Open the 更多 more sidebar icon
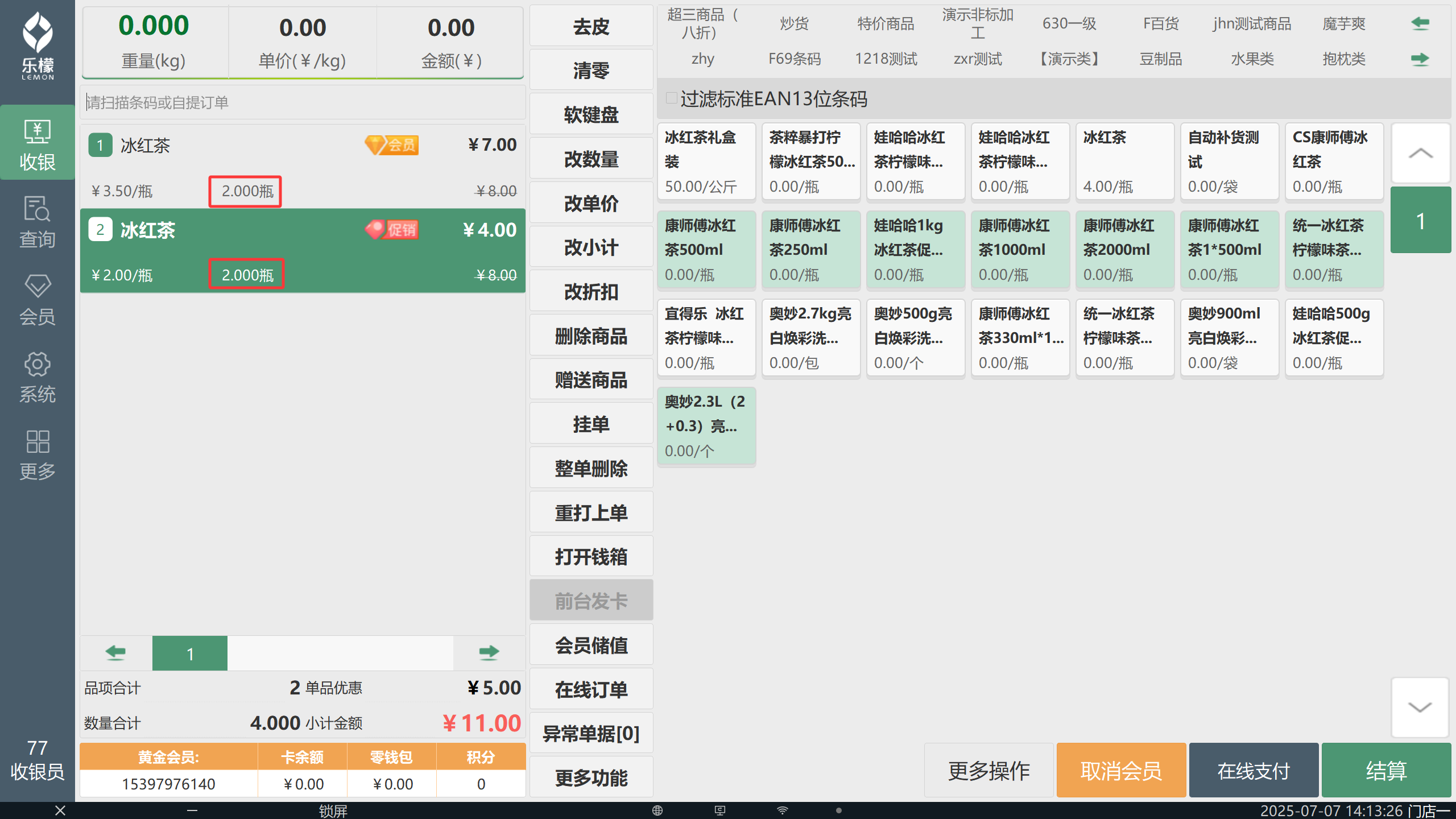Screen dimensions: 1456x819 pyautogui.click(x=38, y=454)
